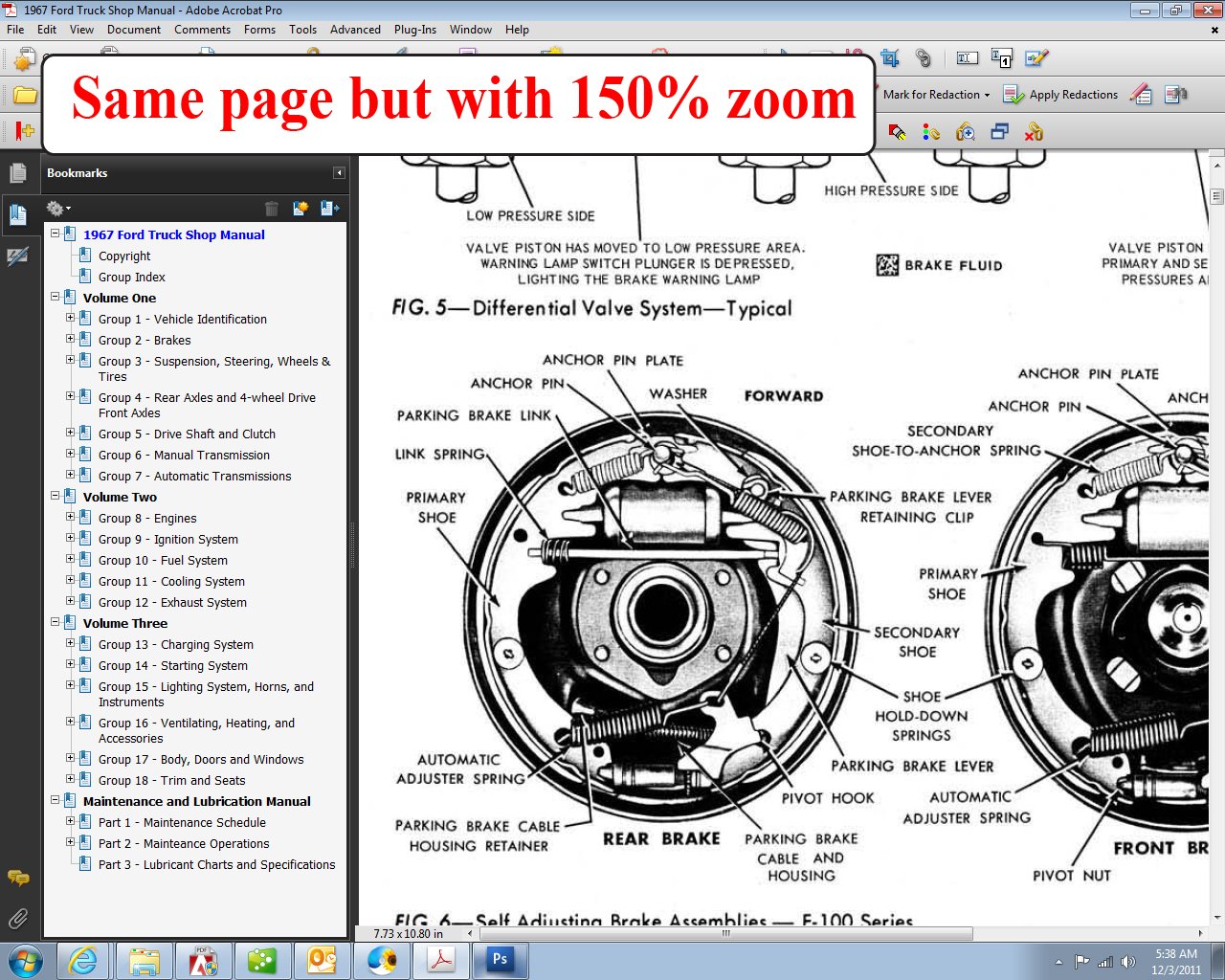Open bookmark Options gear dropdown
The image size is (1225, 980).
(57, 208)
